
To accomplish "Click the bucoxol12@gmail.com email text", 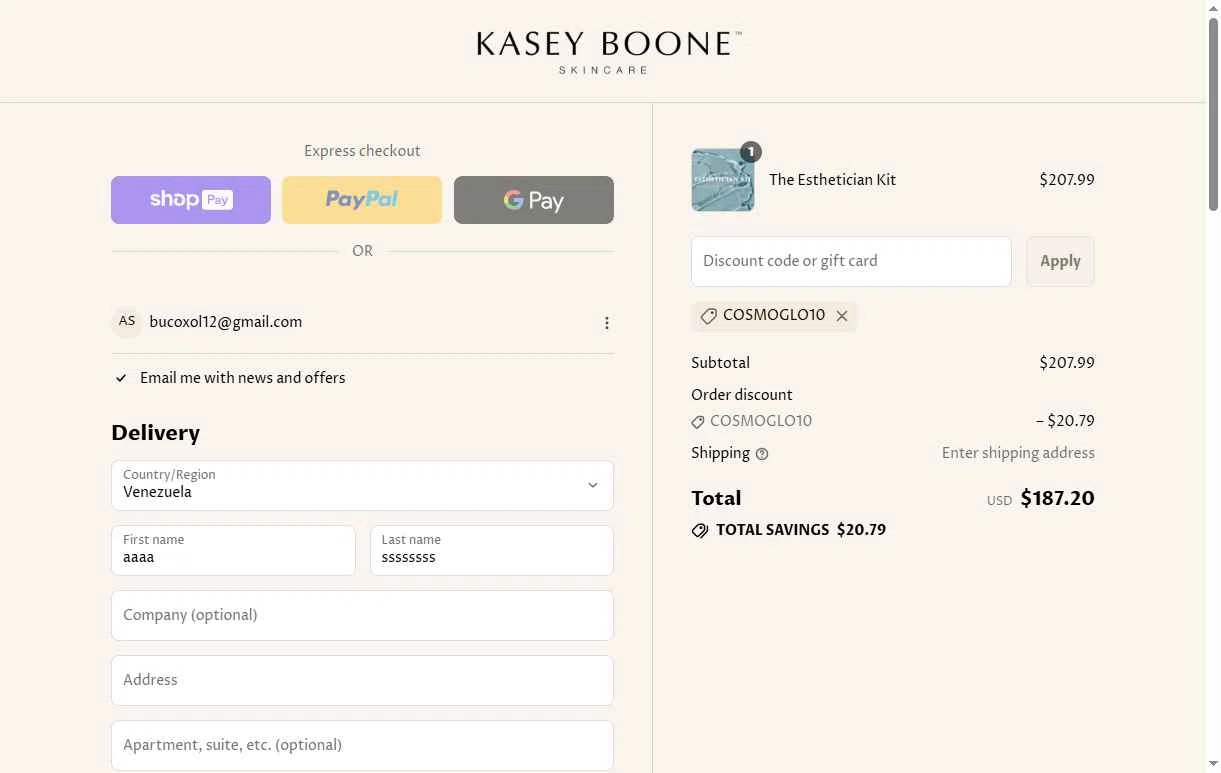I will pyautogui.click(x=226, y=322).
